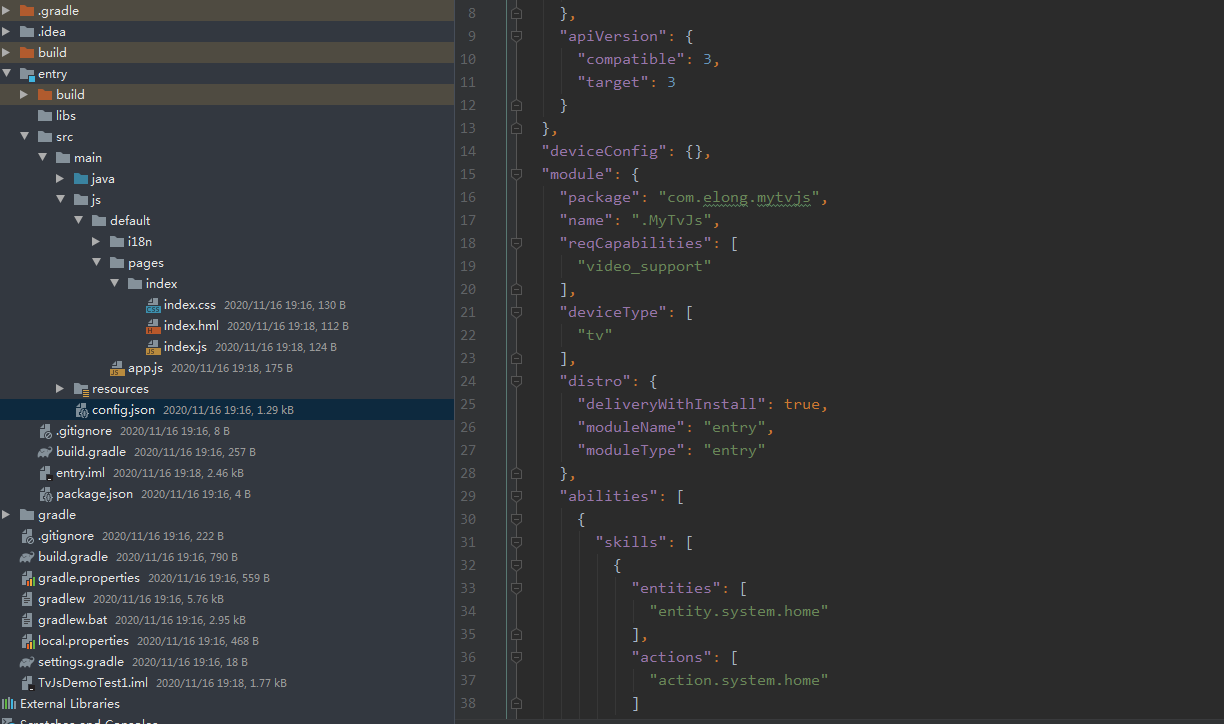Collapse the pages folder arrow
The height and width of the screenshot is (724, 1224).
point(97,263)
